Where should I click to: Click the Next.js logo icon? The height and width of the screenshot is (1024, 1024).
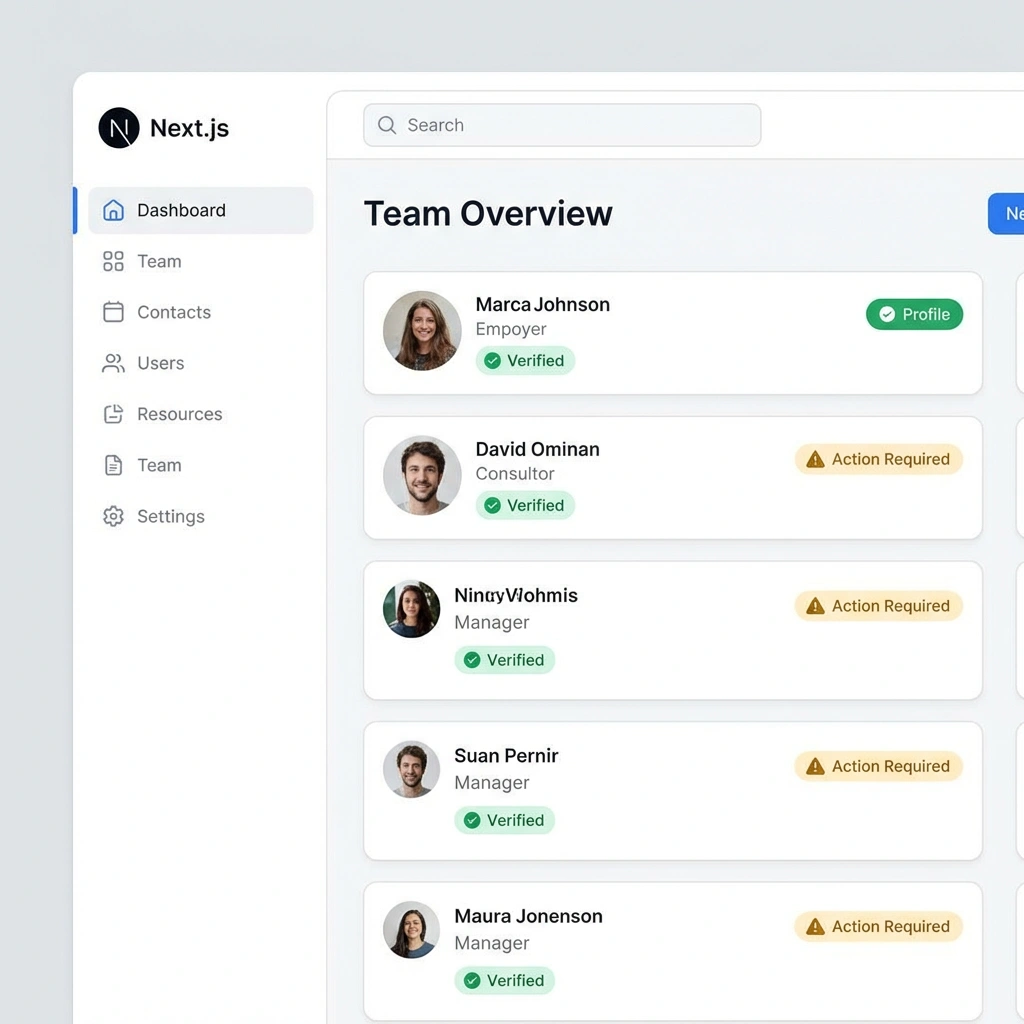point(117,128)
